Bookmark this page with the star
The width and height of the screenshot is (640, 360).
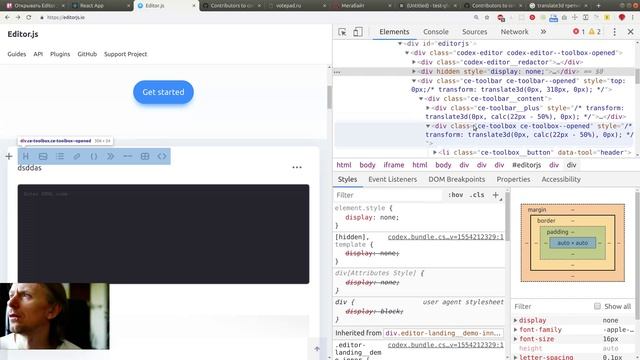(487, 18)
